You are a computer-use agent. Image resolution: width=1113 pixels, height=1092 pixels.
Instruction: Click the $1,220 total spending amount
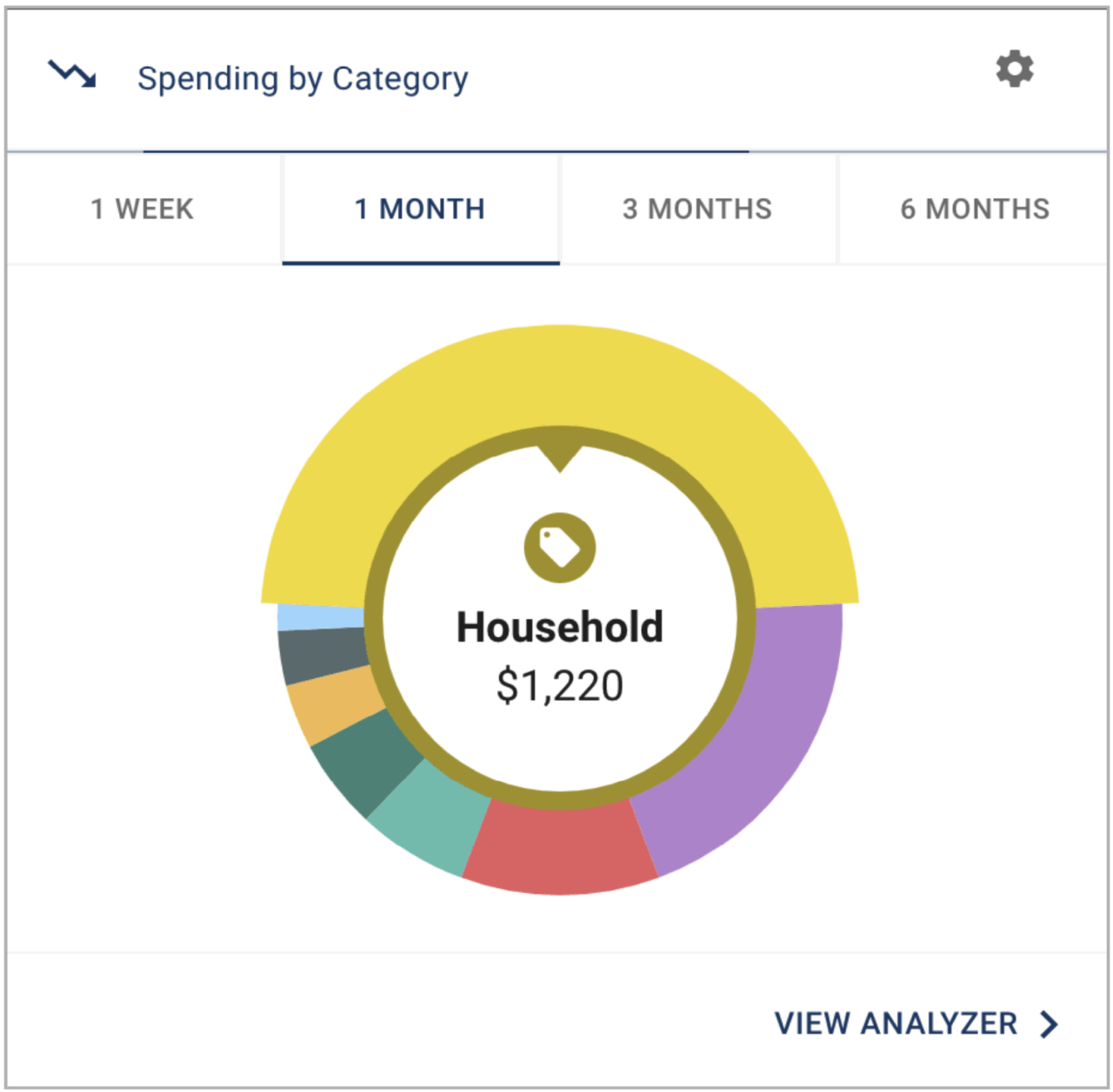click(x=560, y=685)
